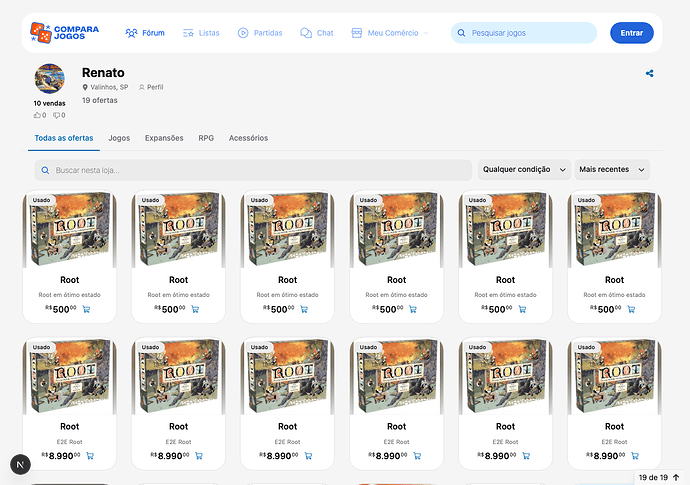690x485 pixels.
Task: Open the Chat page
Action: click(x=317, y=33)
